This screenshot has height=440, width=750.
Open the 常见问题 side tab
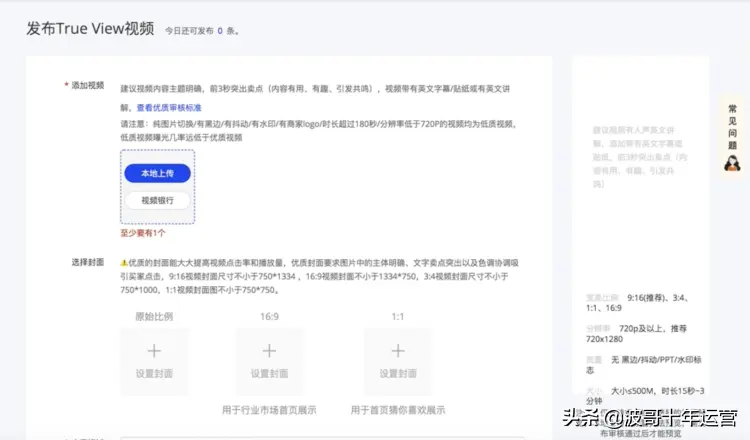point(732,126)
